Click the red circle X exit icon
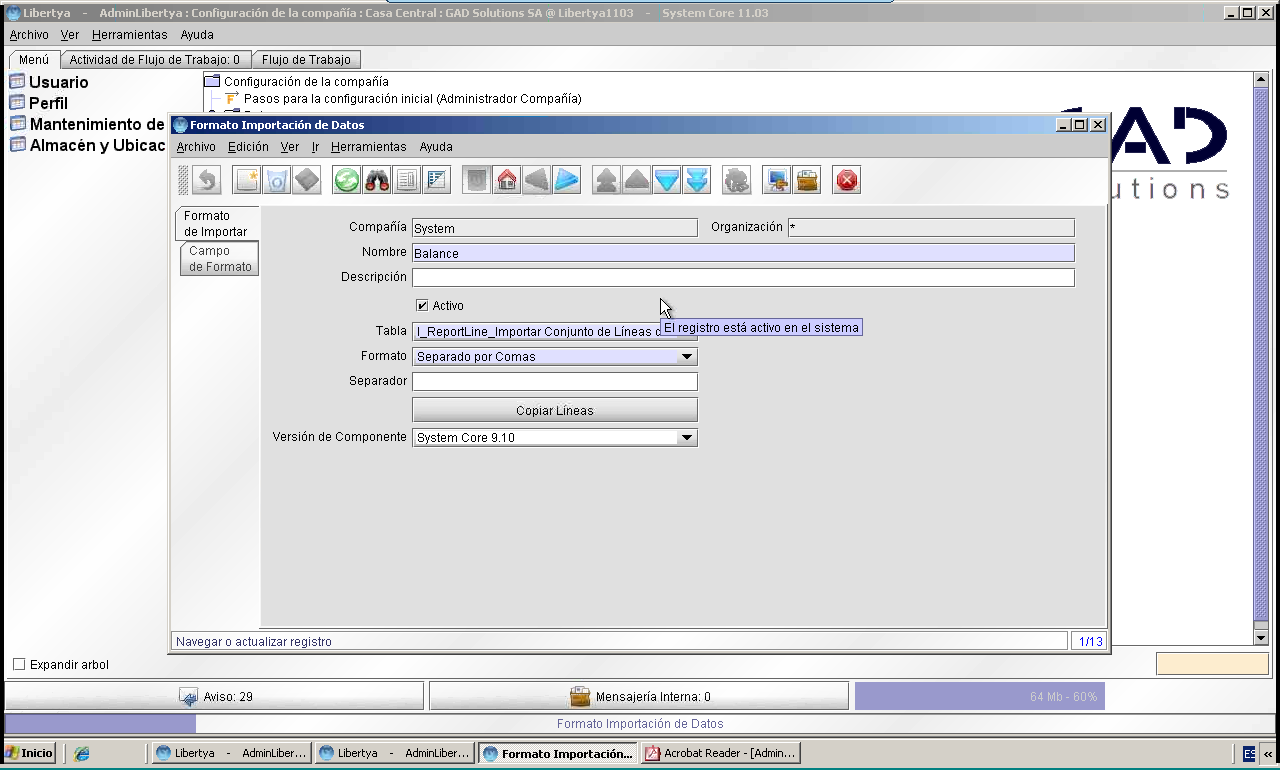 (x=847, y=180)
